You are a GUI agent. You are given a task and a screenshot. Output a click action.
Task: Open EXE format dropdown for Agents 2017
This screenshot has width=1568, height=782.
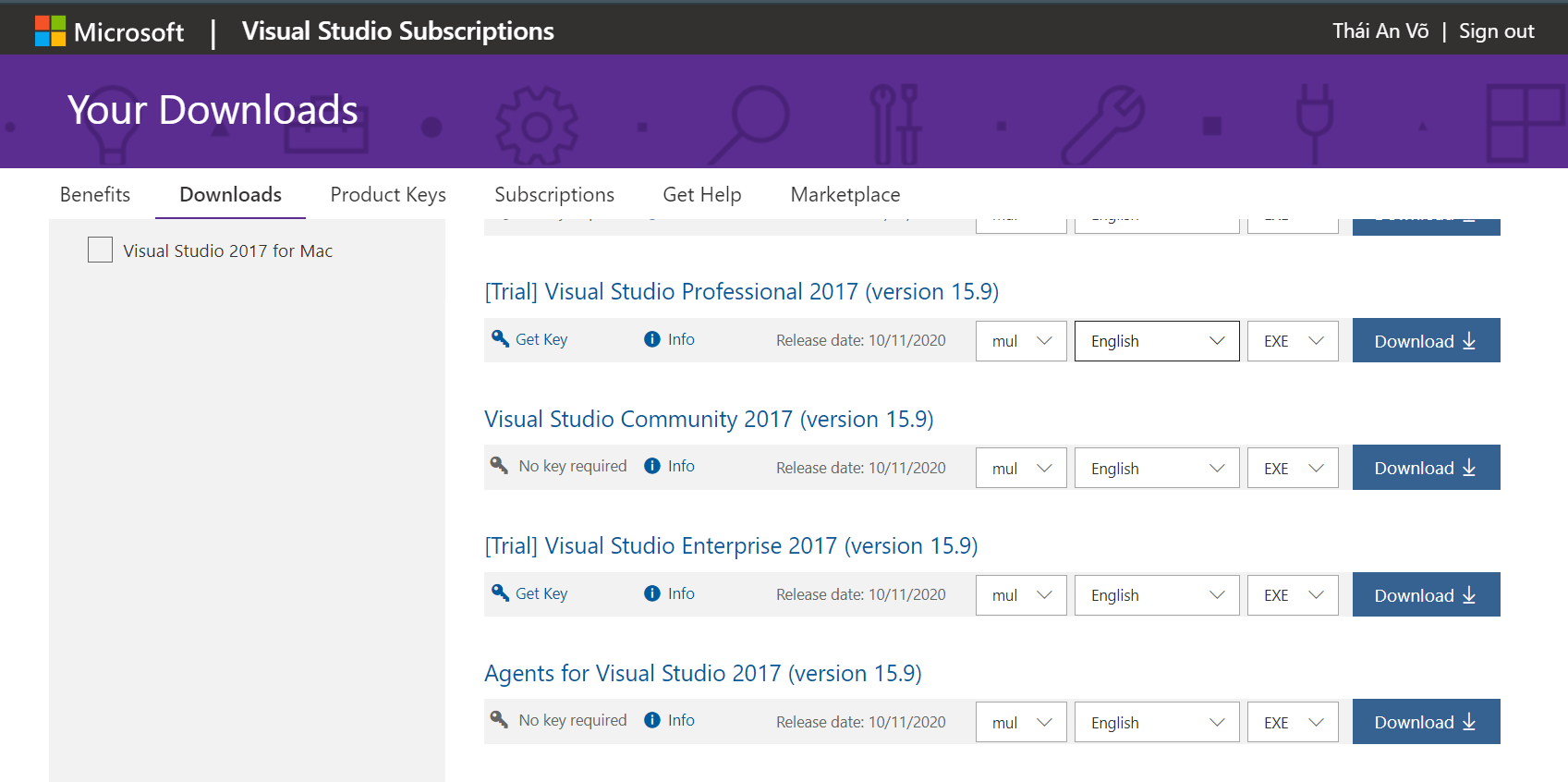(1293, 722)
